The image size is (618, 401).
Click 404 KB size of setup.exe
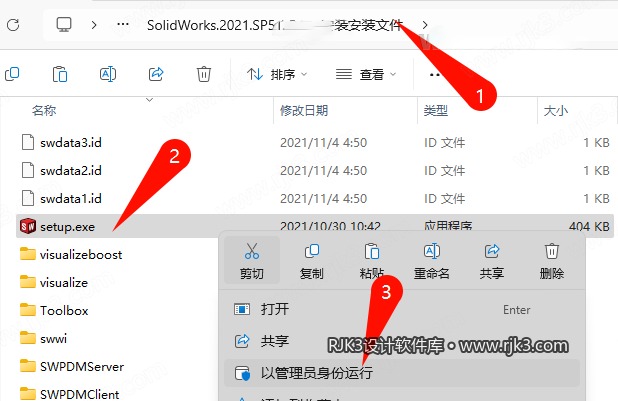click(x=589, y=226)
